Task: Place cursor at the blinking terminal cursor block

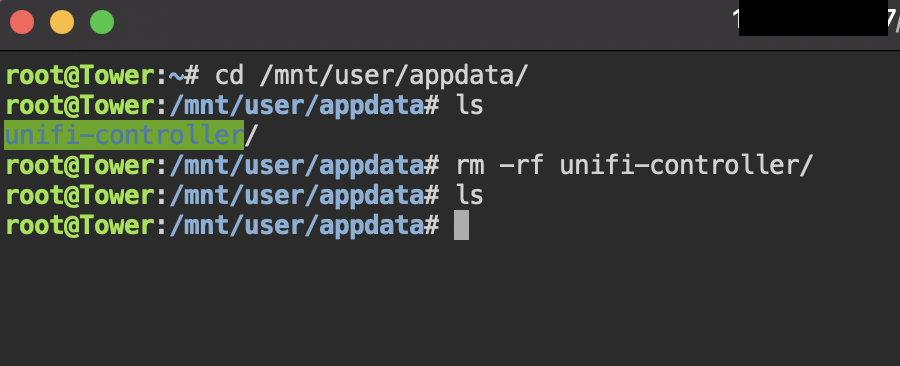Action: 461,225
